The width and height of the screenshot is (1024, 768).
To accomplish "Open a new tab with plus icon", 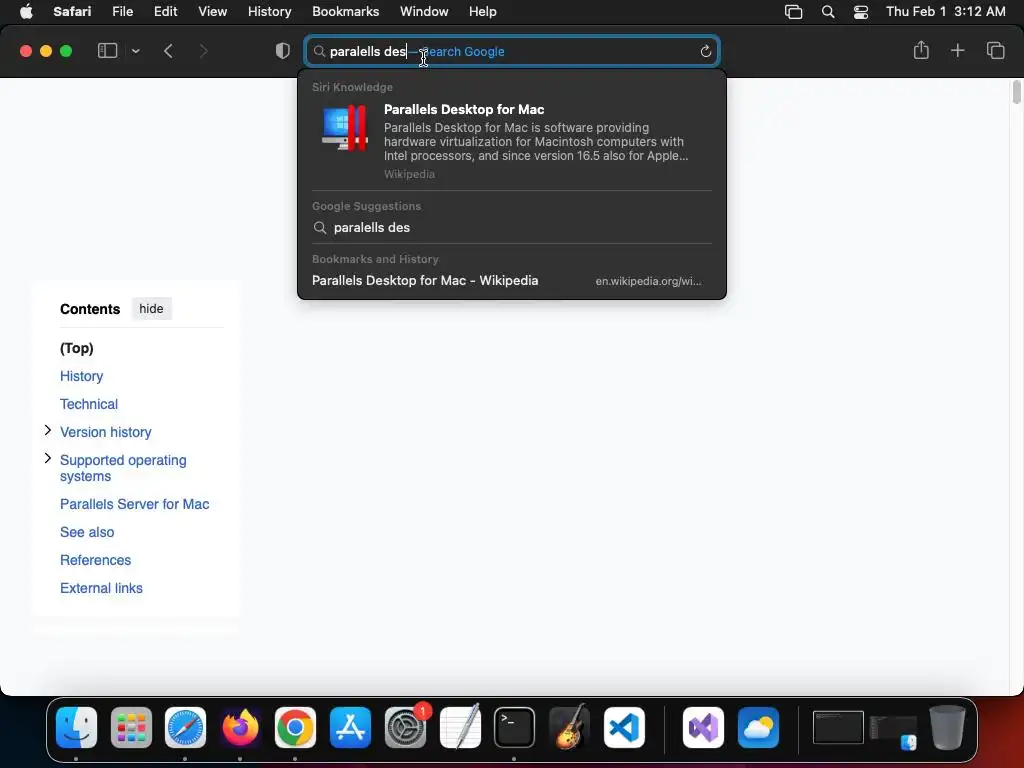I will [957, 50].
